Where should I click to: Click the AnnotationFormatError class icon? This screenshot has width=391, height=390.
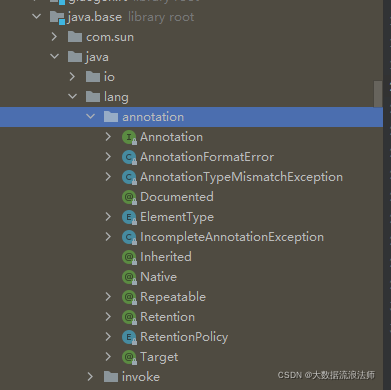coord(129,157)
